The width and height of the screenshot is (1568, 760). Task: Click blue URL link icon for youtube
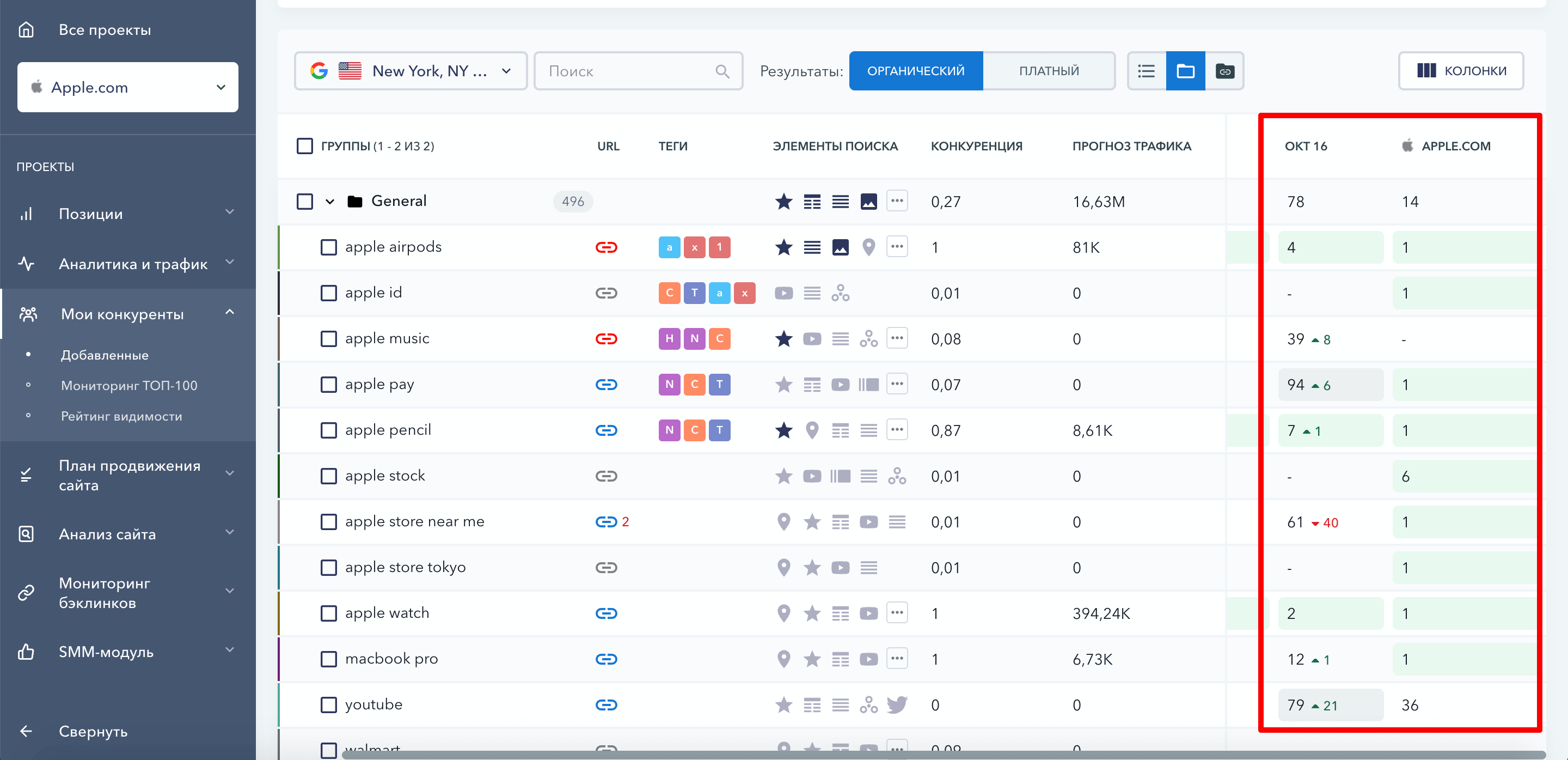[605, 704]
